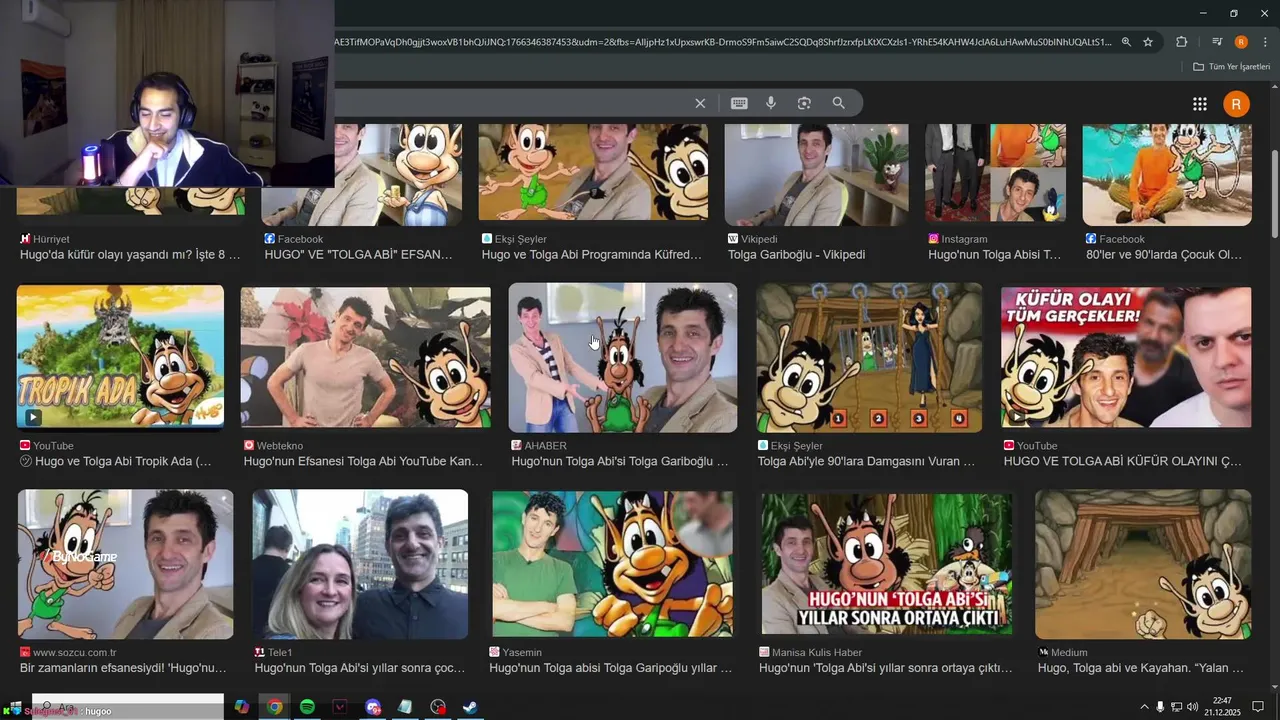Open the volume control in system tray
This screenshot has width=1280, height=720.
[x=1192, y=707]
